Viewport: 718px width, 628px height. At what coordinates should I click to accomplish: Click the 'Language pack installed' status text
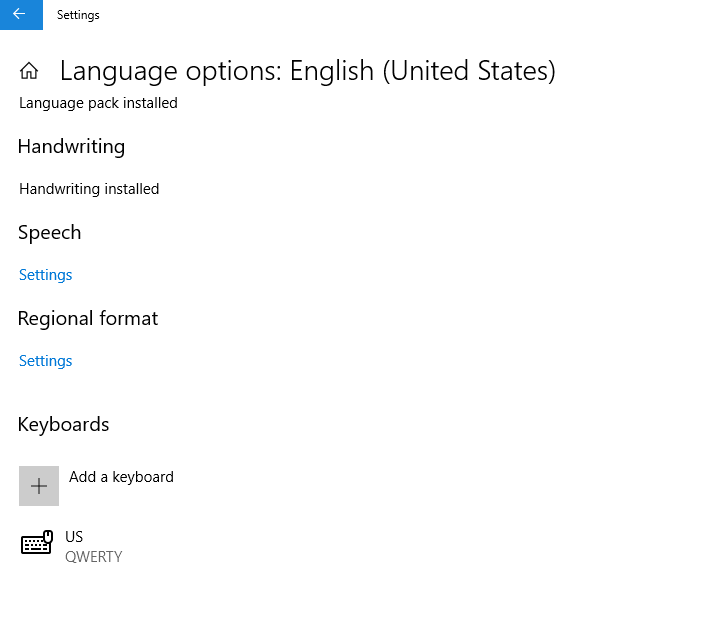[98, 103]
